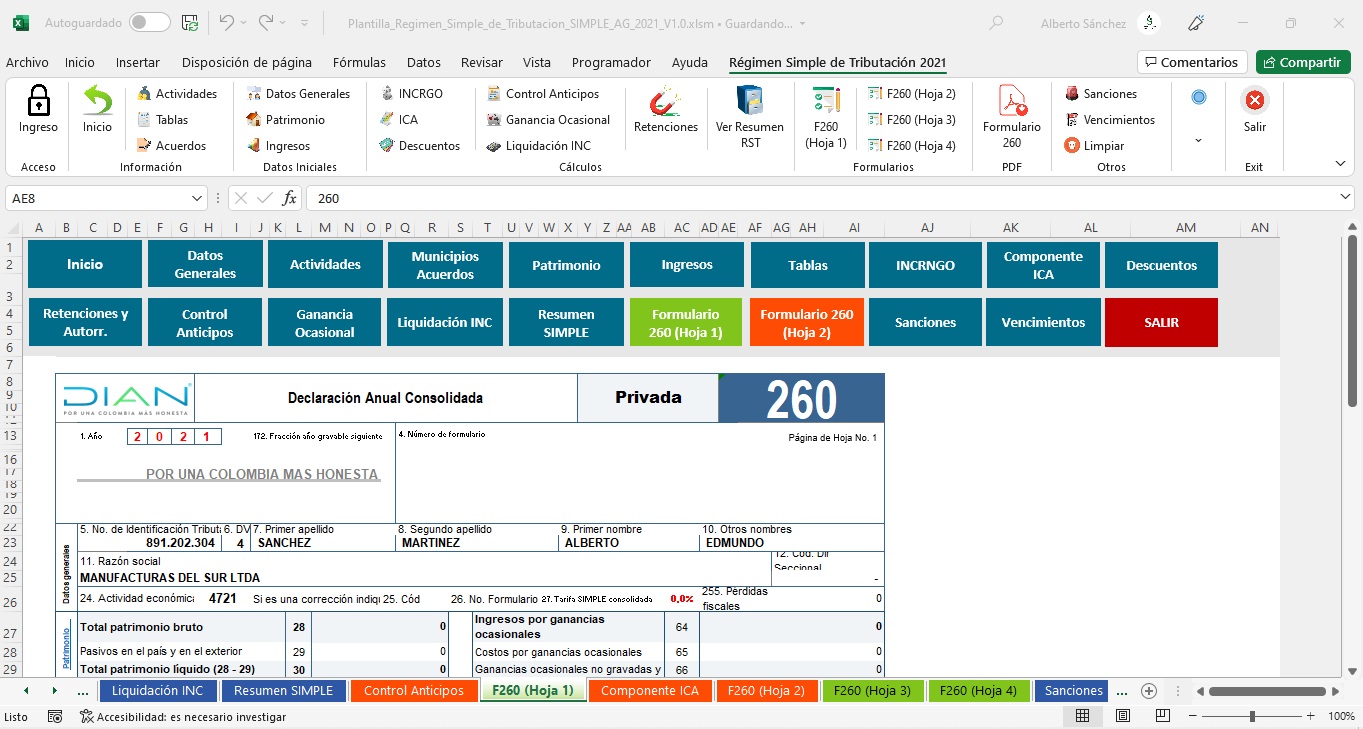Open the file title dropdown arrow

(803, 23)
